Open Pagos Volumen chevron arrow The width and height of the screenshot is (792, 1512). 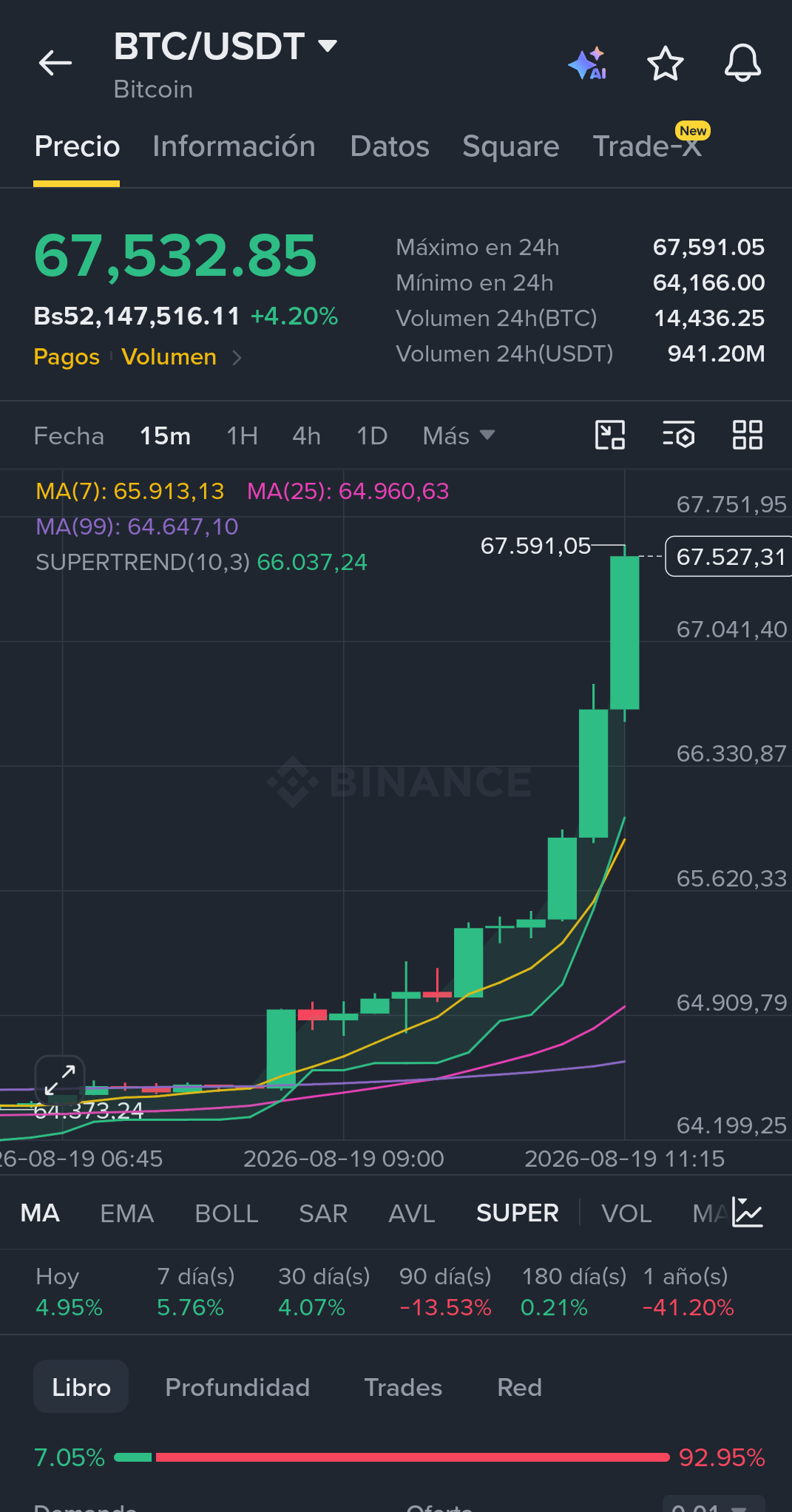pyautogui.click(x=237, y=358)
